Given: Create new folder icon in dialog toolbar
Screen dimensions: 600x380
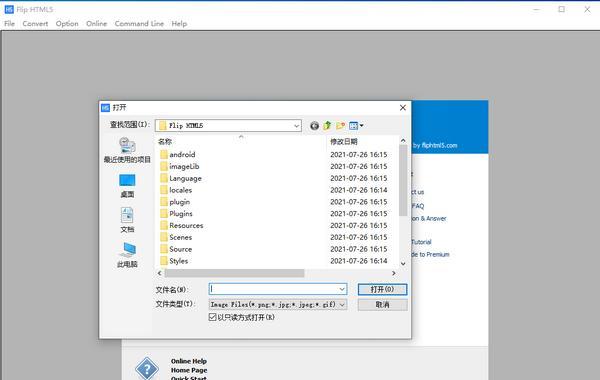Looking at the screenshot, I should (340, 126).
